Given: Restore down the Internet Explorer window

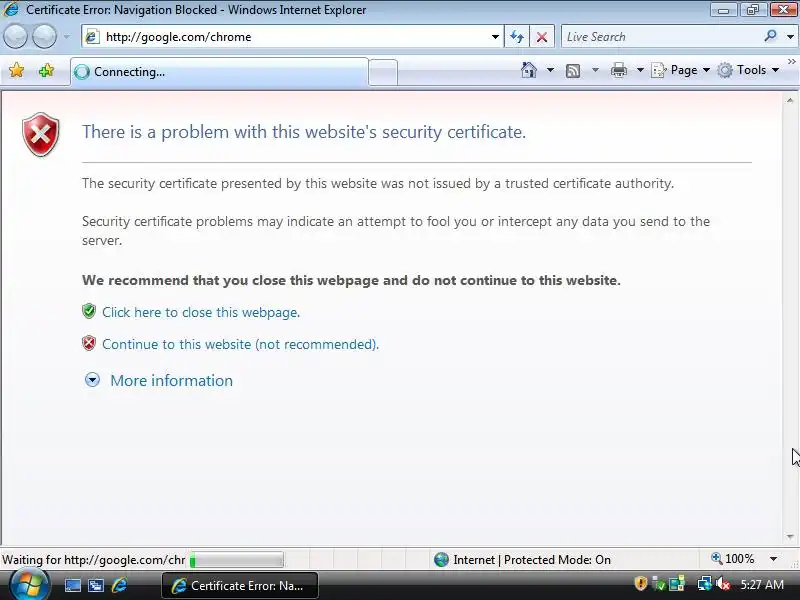Looking at the screenshot, I should [753, 10].
